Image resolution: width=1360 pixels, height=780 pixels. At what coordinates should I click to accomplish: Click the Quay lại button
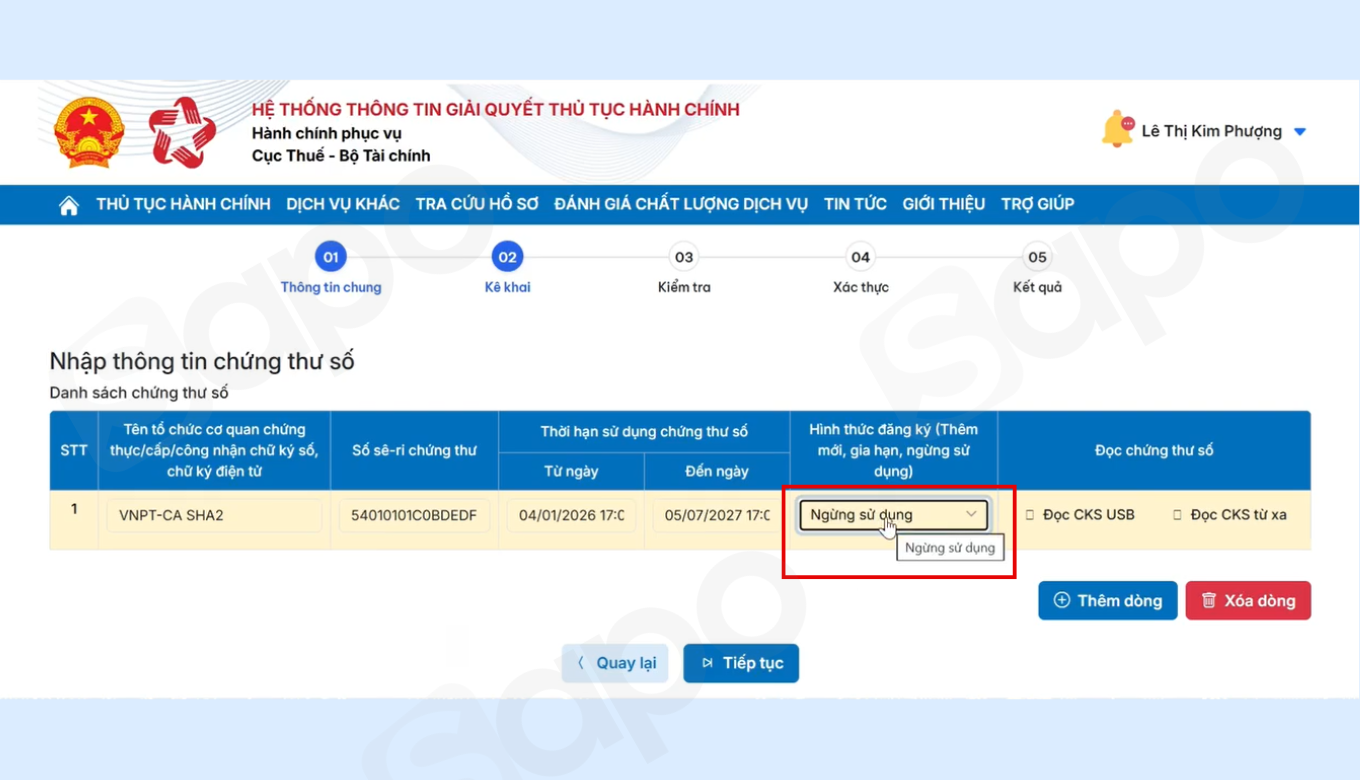(615, 663)
